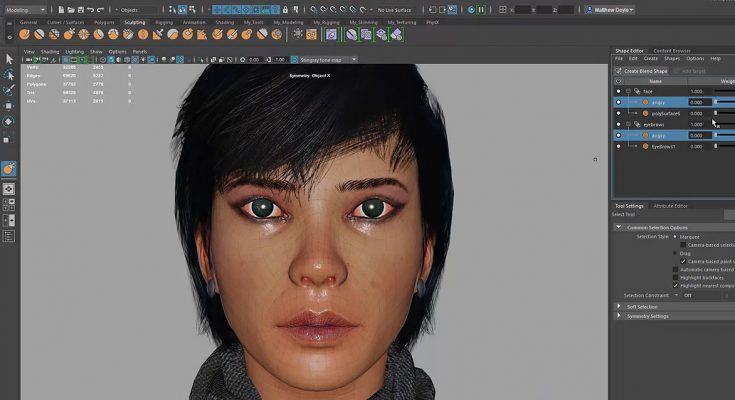Click the Open Scene folder icon
735x400 pixels.
[71, 9]
